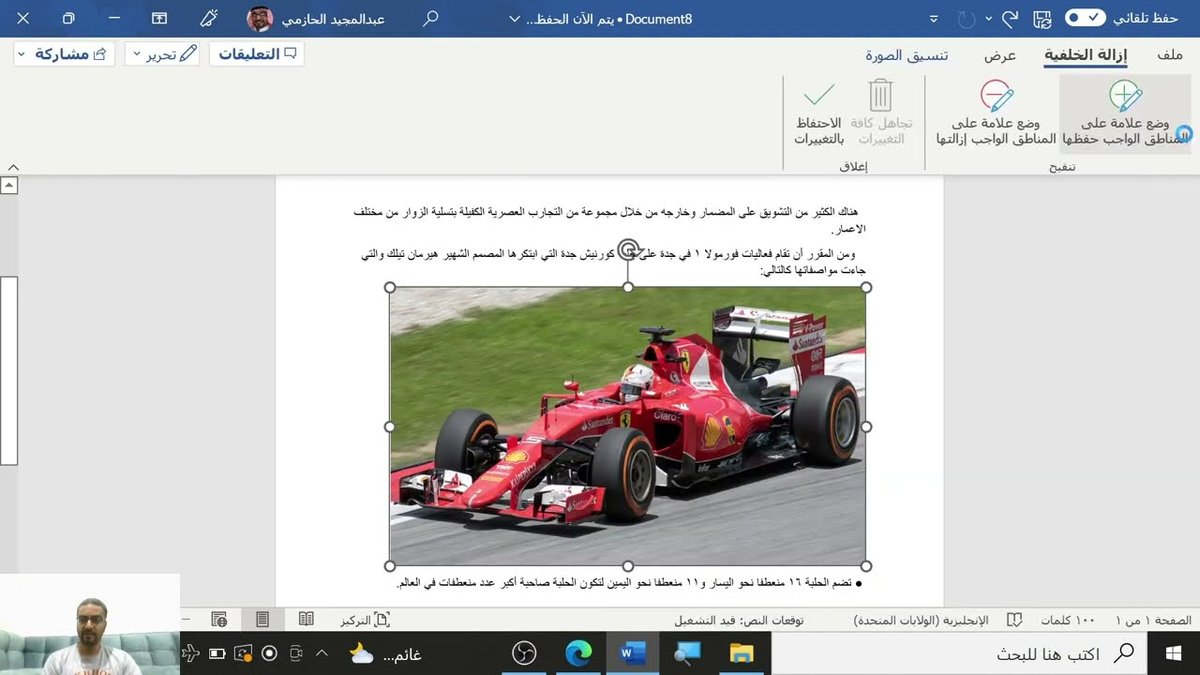Viewport: 1200px width, 675px height.
Task: Click the vertical scrollbar up arrow
Action: 9,186
